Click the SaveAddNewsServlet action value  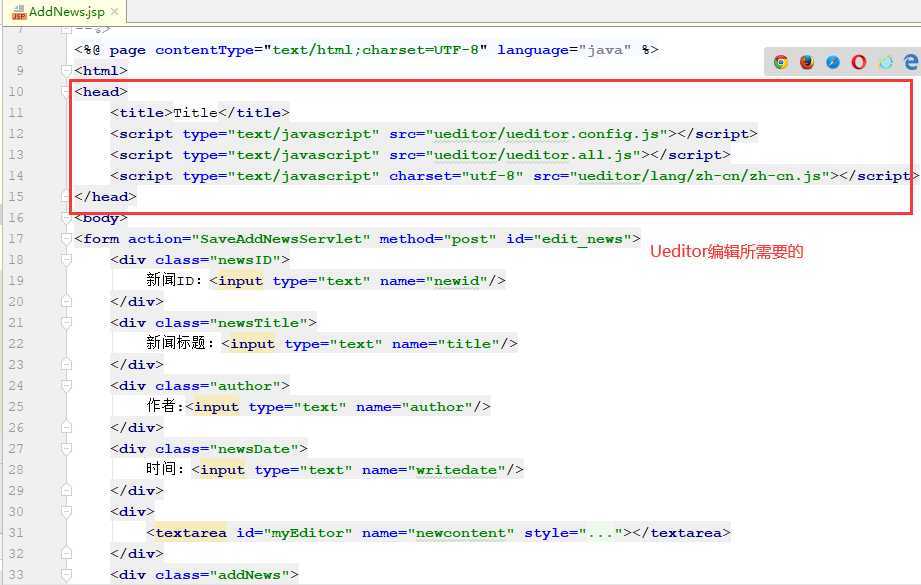(x=281, y=239)
